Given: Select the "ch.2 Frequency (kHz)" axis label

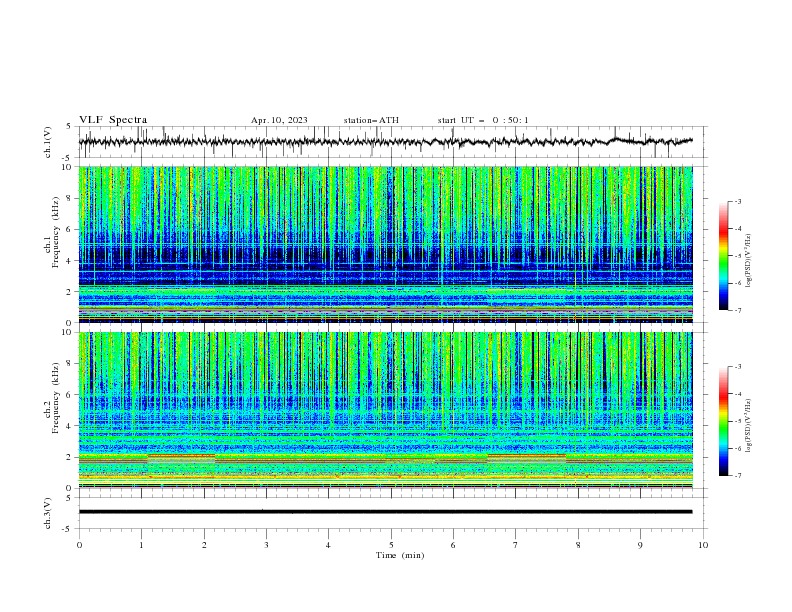Looking at the screenshot, I should pos(52,397).
